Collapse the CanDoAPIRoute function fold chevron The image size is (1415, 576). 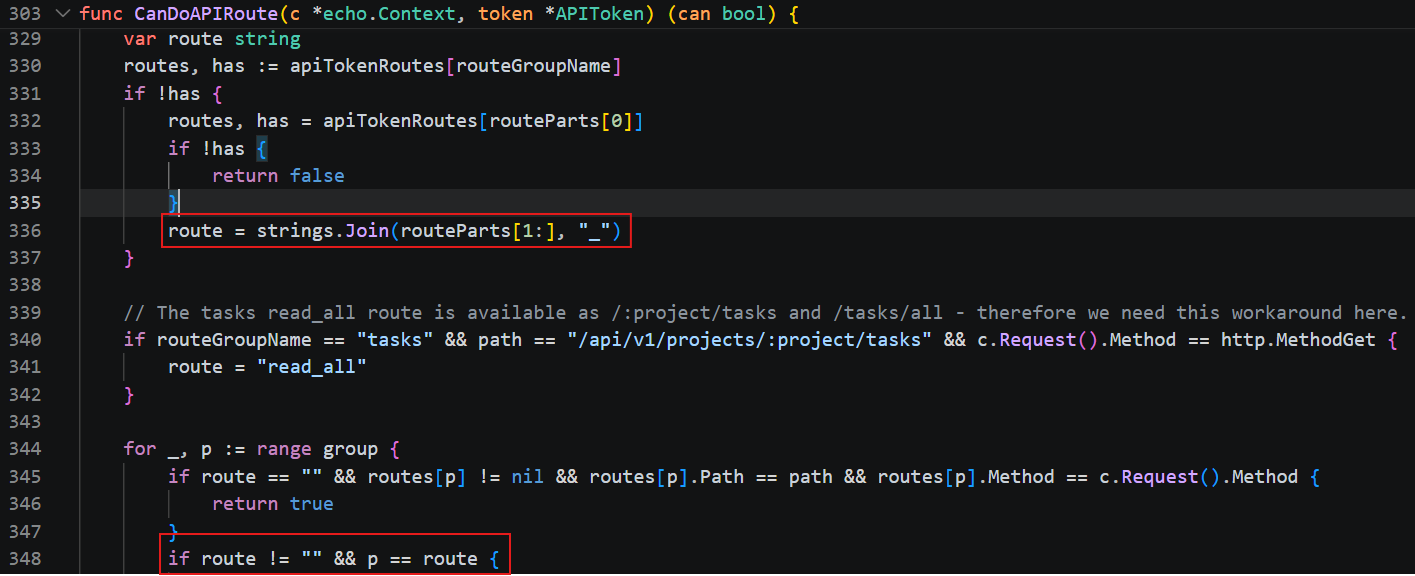[x=63, y=15]
